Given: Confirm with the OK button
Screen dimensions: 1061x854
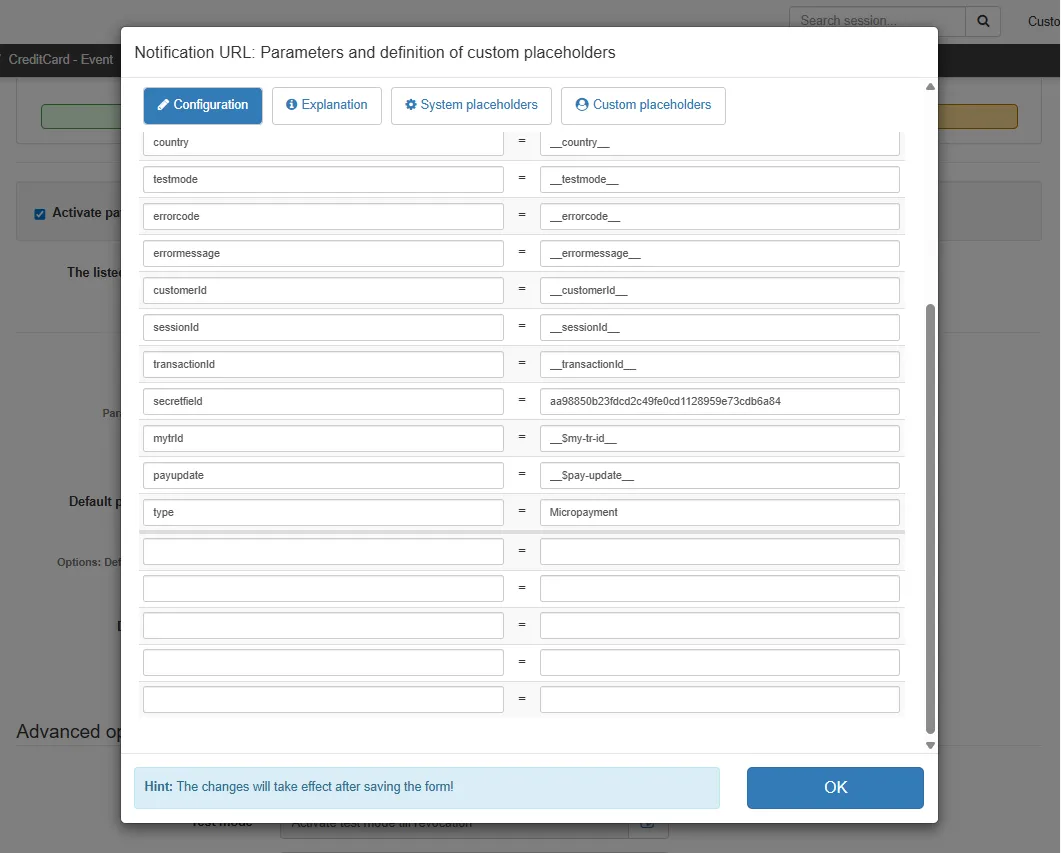Looking at the screenshot, I should (x=835, y=788).
